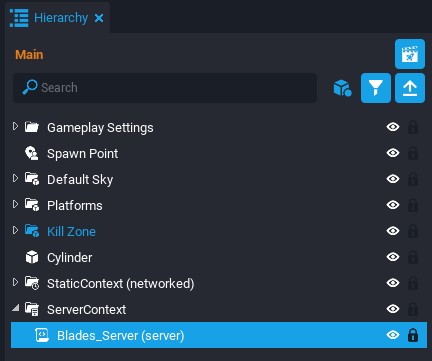This screenshot has width=432, height=361.
Task: Collapse the ServerContext folder
Action: coord(15,308)
